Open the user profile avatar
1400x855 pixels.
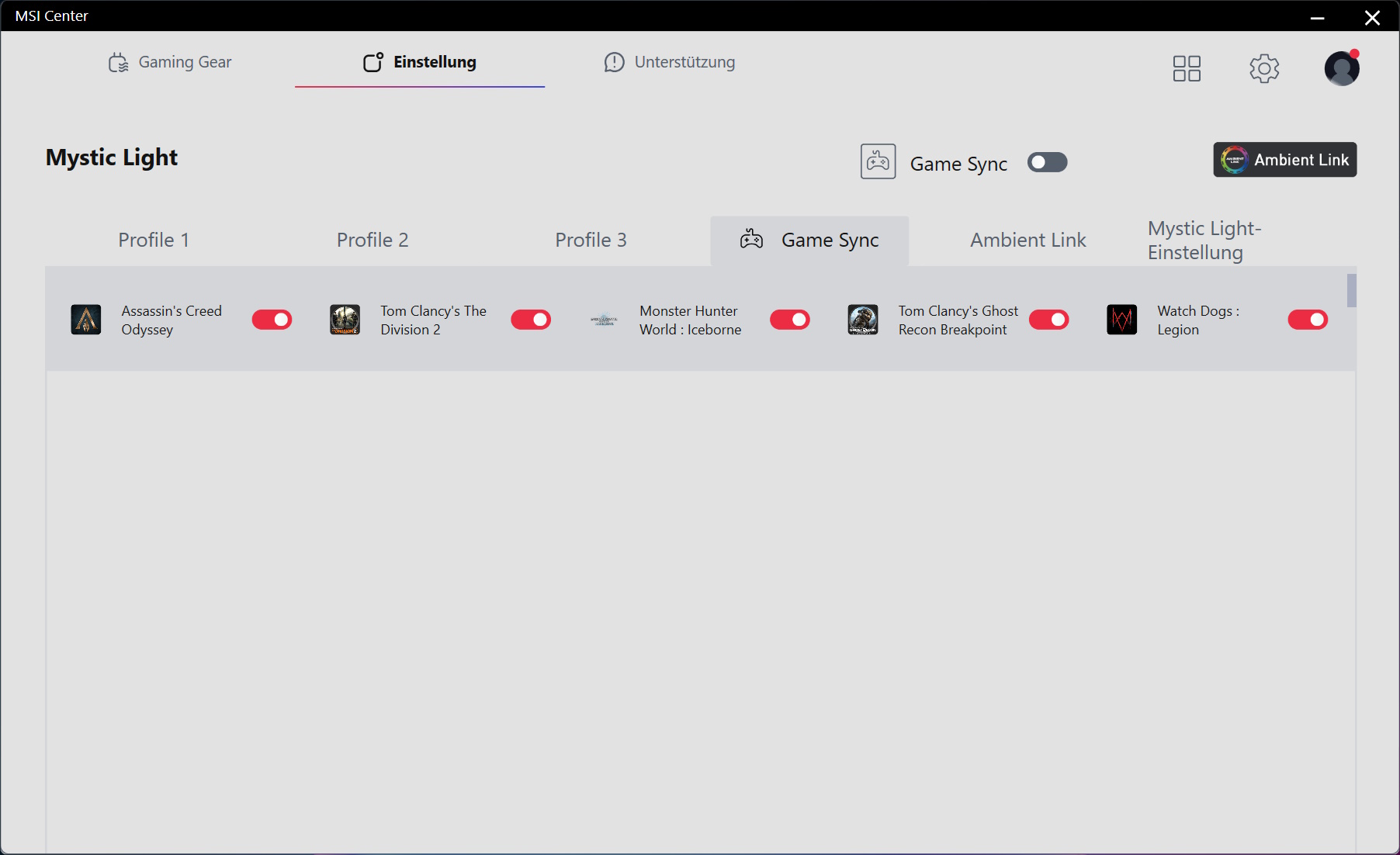pyautogui.click(x=1342, y=68)
